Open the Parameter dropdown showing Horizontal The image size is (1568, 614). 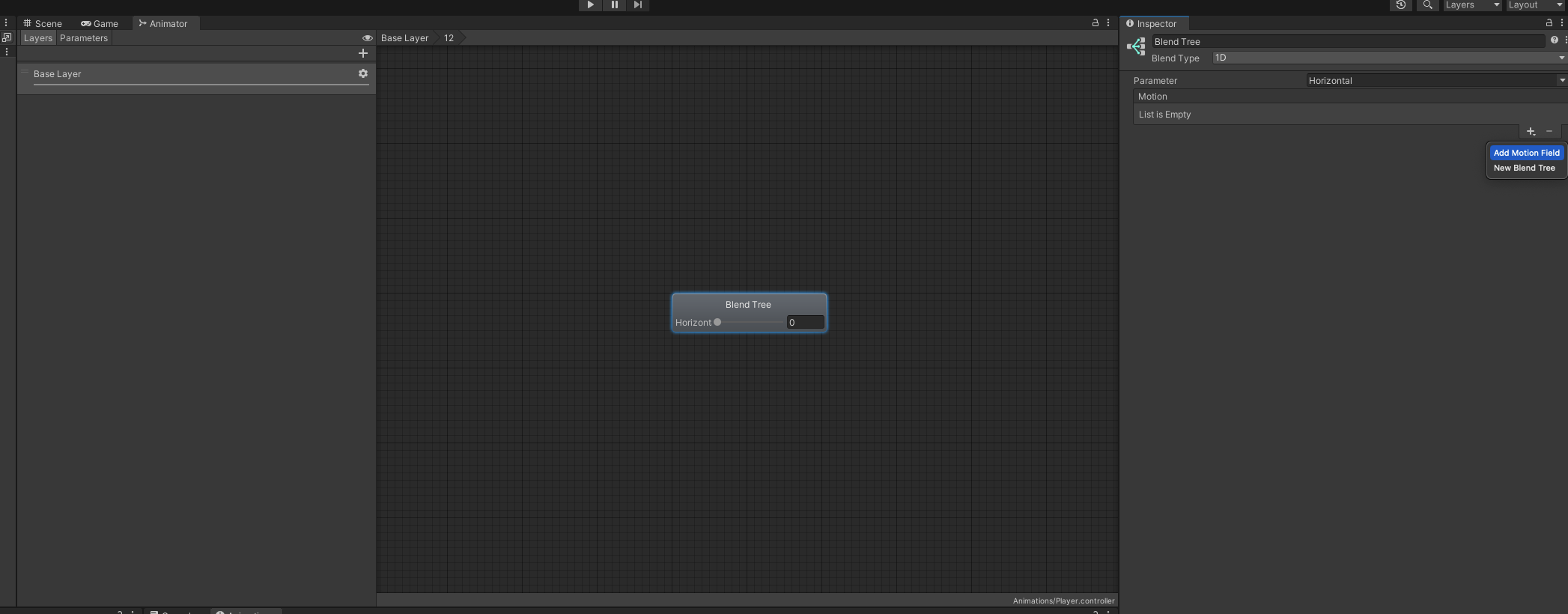1435,81
